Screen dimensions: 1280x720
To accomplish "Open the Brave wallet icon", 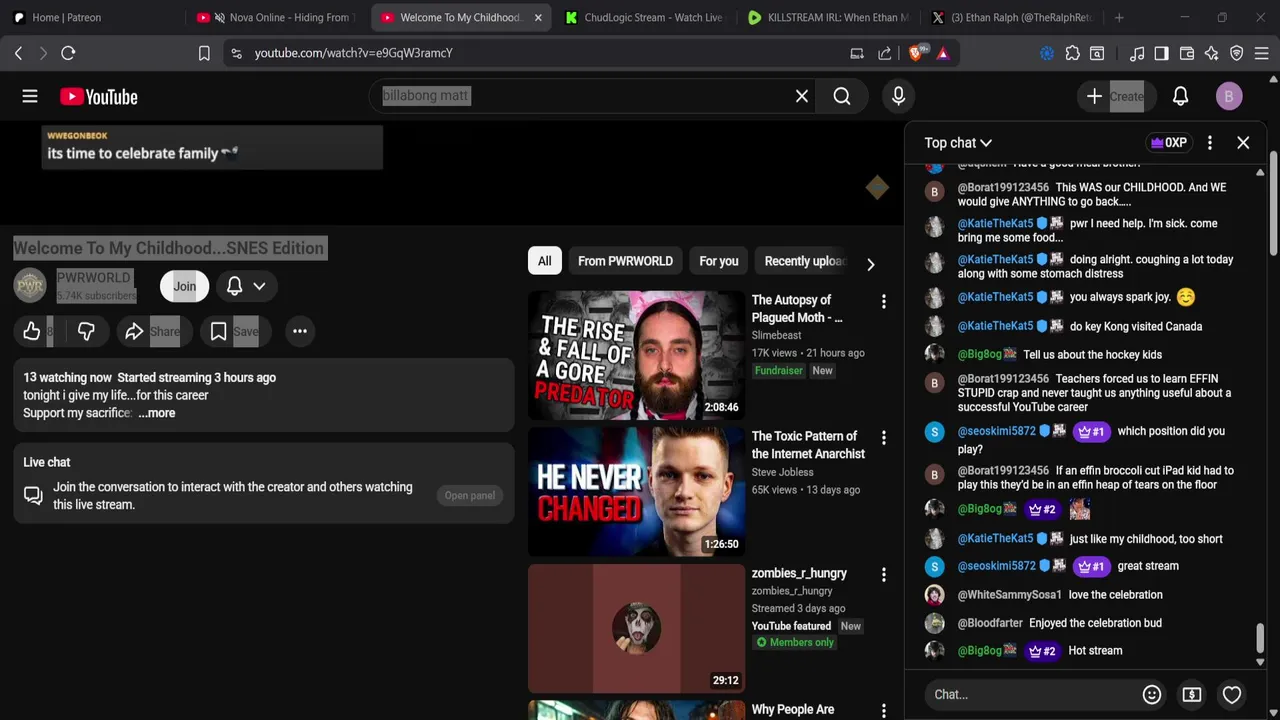I will coord(1187,53).
